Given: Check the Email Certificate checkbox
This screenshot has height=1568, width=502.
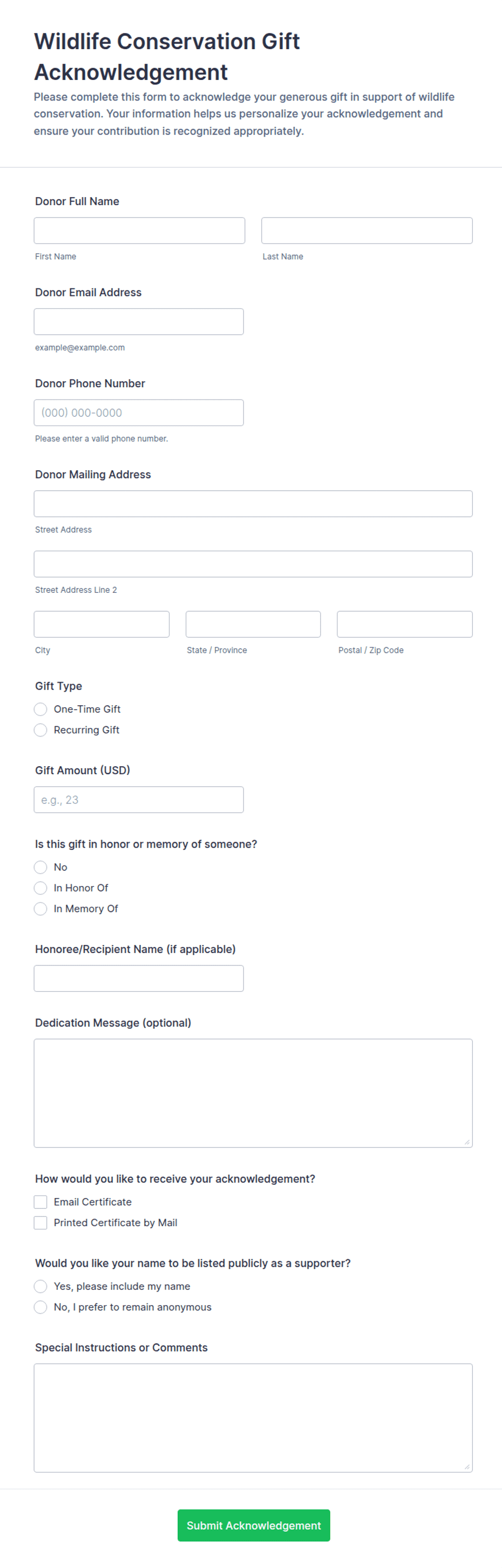Looking at the screenshot, I should 41,1201.
